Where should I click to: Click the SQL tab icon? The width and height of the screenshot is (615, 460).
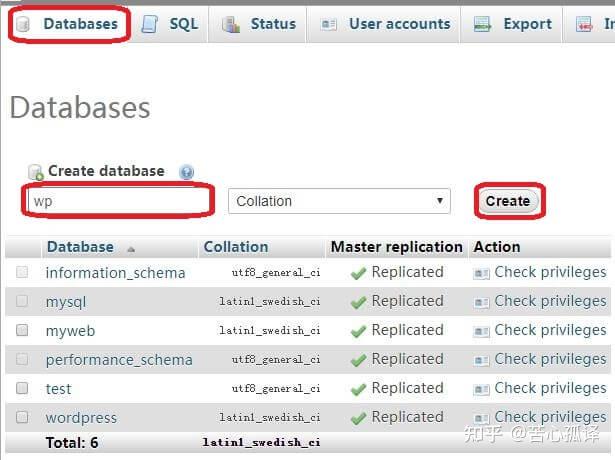coord(150,24)
